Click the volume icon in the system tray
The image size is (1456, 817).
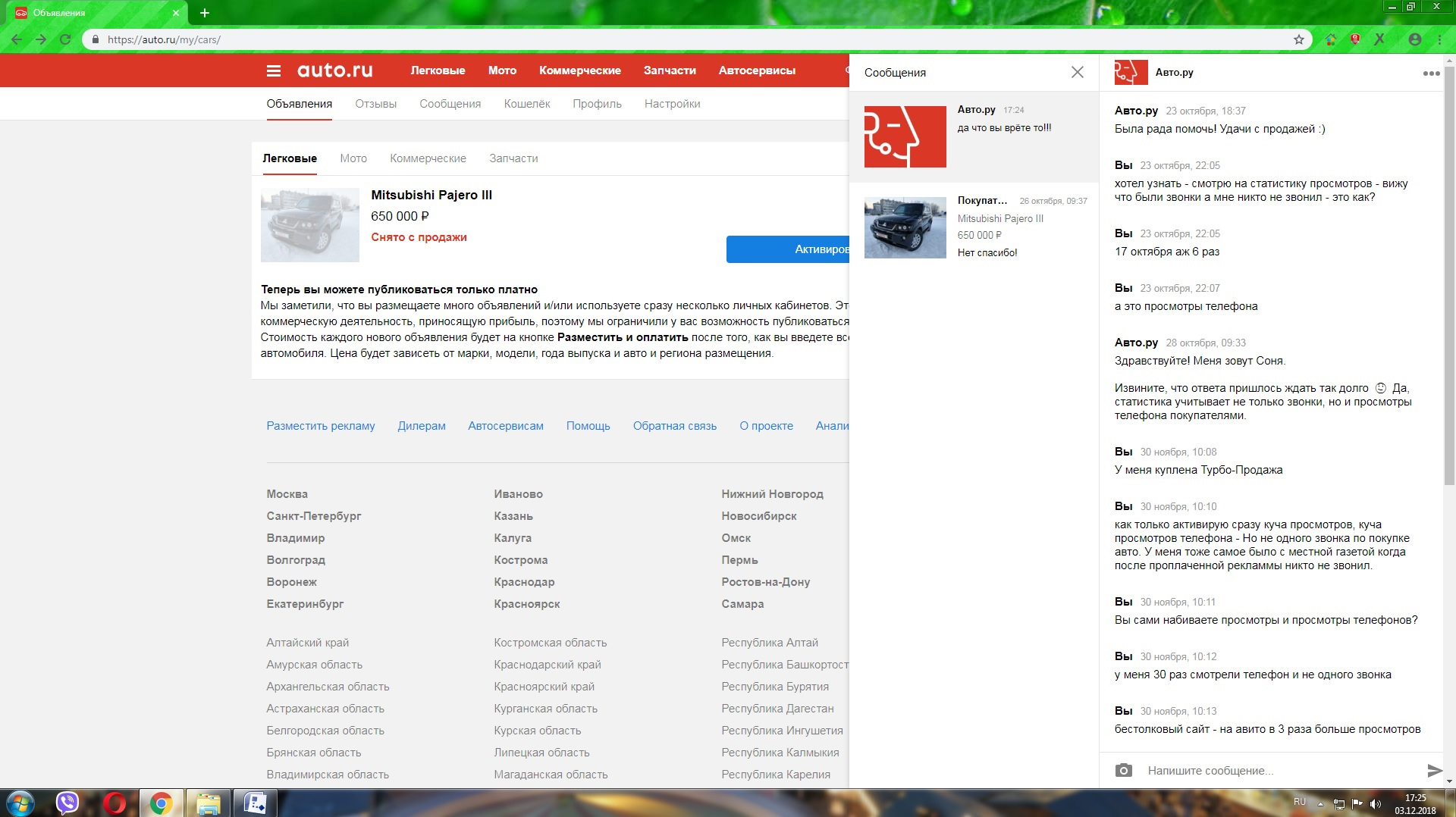[1376, 804]
